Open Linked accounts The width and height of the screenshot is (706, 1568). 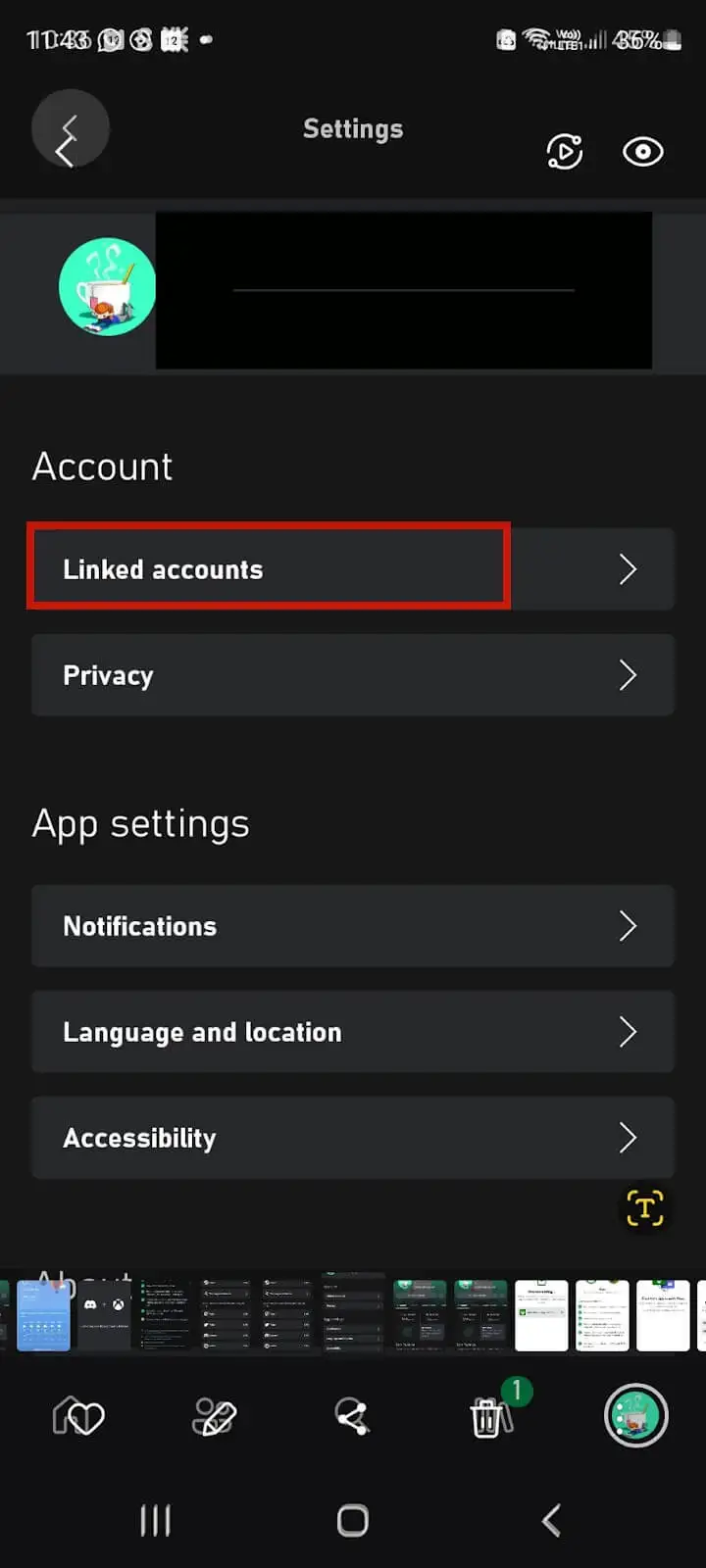(x=353, y=569)
